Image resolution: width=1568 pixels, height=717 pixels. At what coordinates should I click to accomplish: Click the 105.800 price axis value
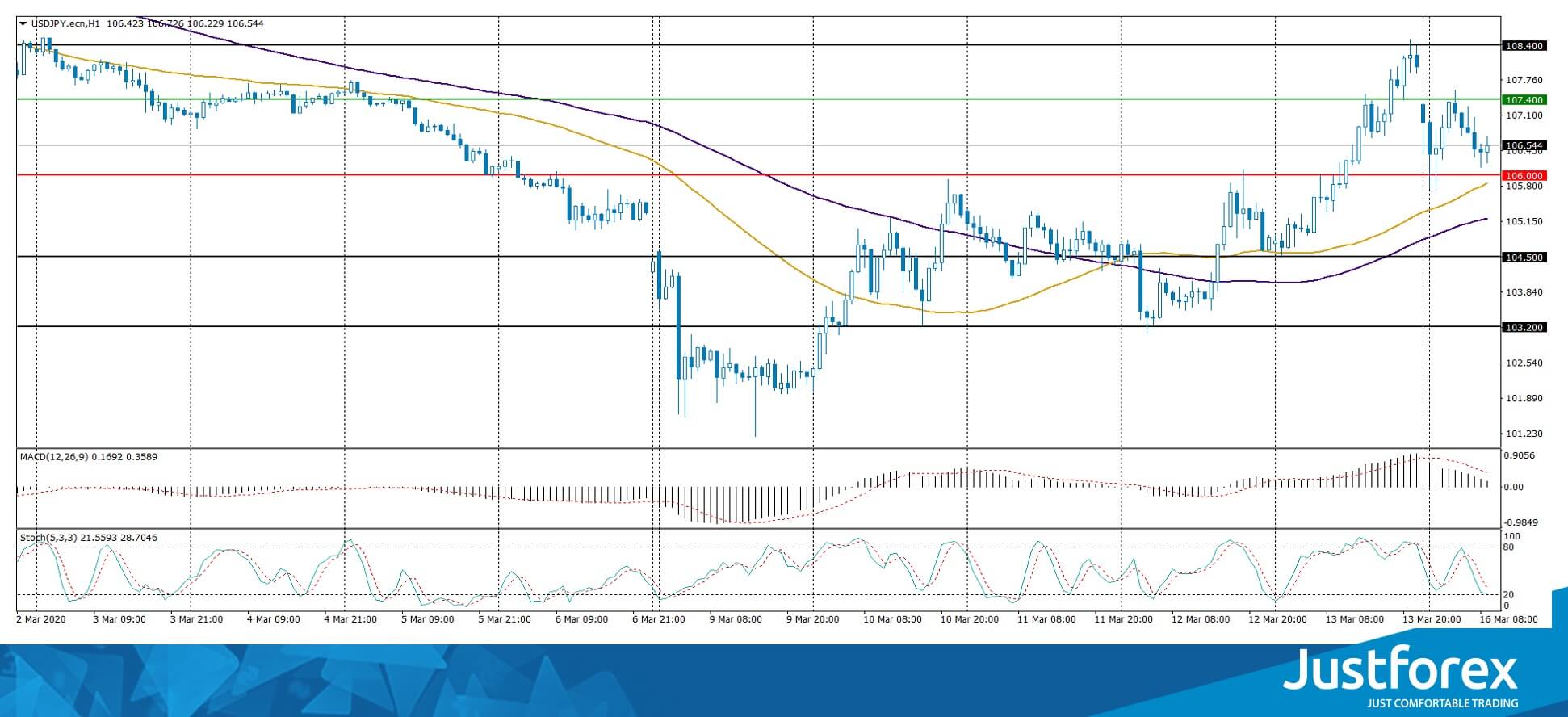point(1524,186)
